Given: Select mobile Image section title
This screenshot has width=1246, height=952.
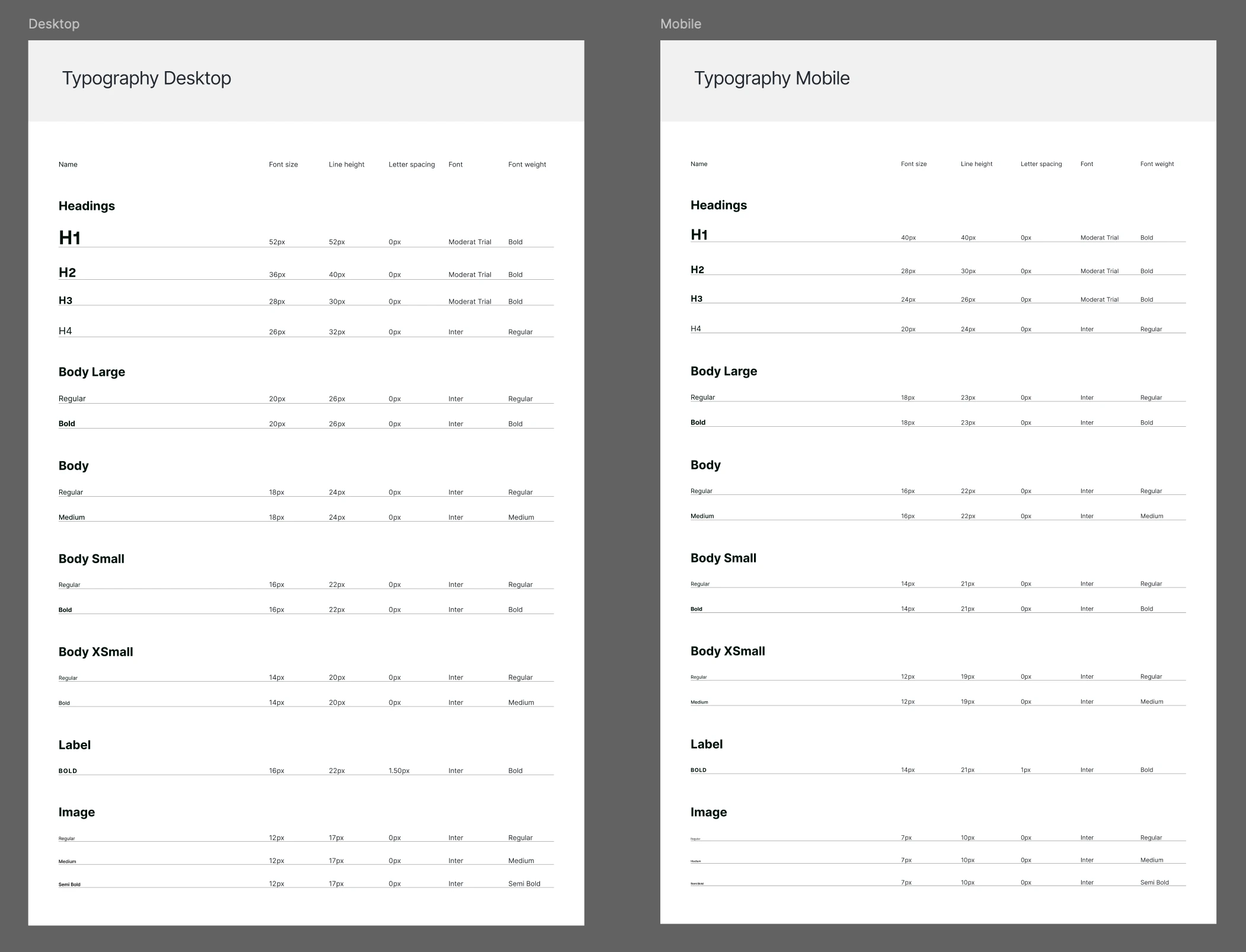Looking at the screenshot, I should click(708, 812).
